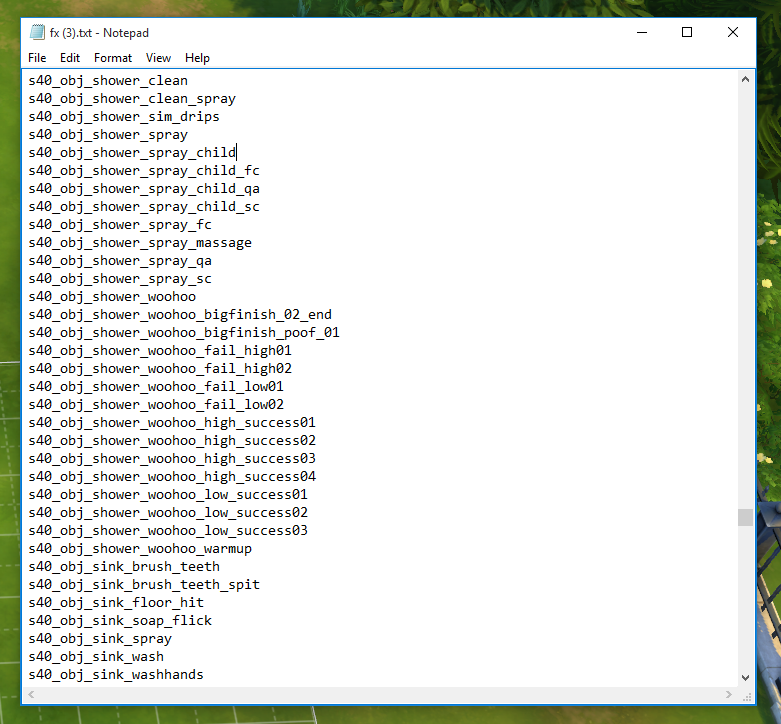Click line s40_obj_shower_woohoo_high_success01

[172, 423]
